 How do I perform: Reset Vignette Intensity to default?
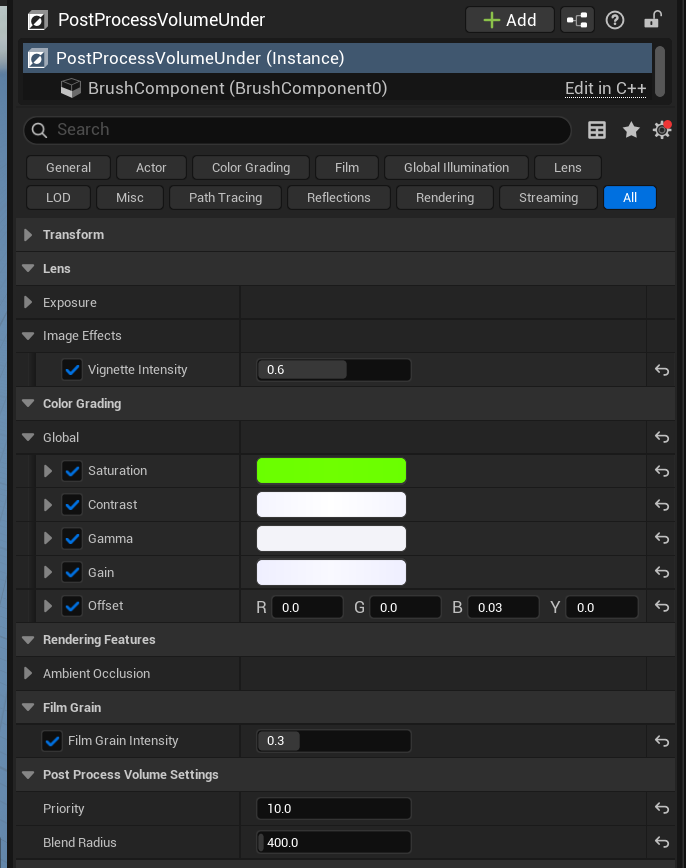[662, 370]
